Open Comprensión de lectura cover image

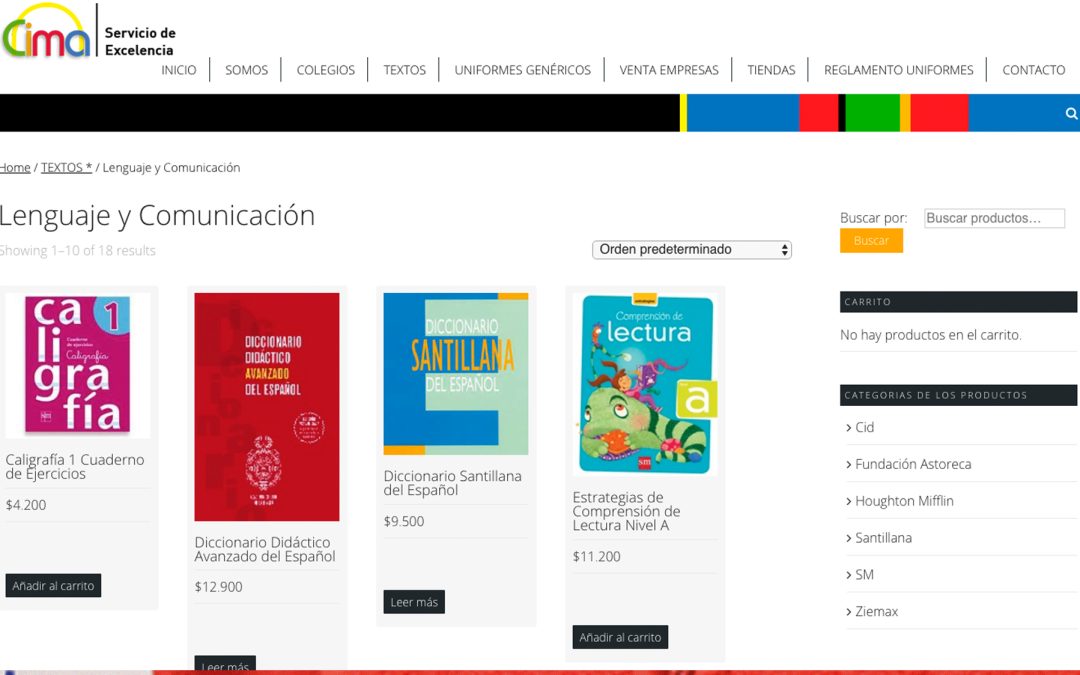coord(645,384)
